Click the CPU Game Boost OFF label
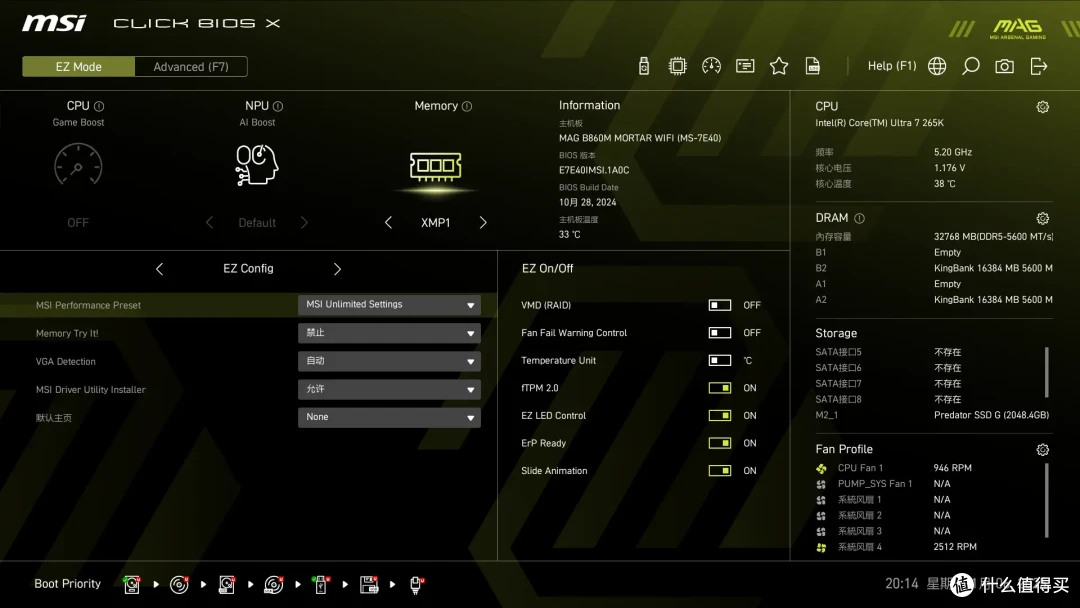Screen dimensions: 1080x608 (78, 222)
